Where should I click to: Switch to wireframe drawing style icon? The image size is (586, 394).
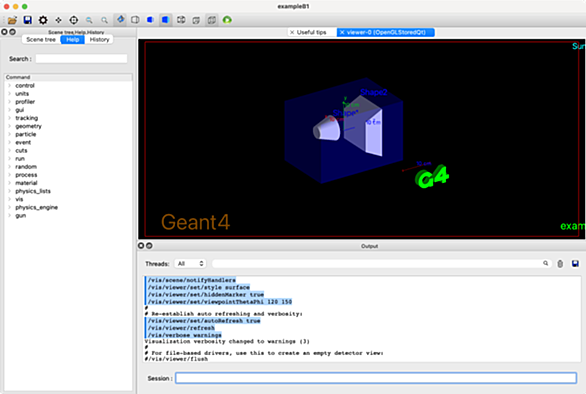181,20
